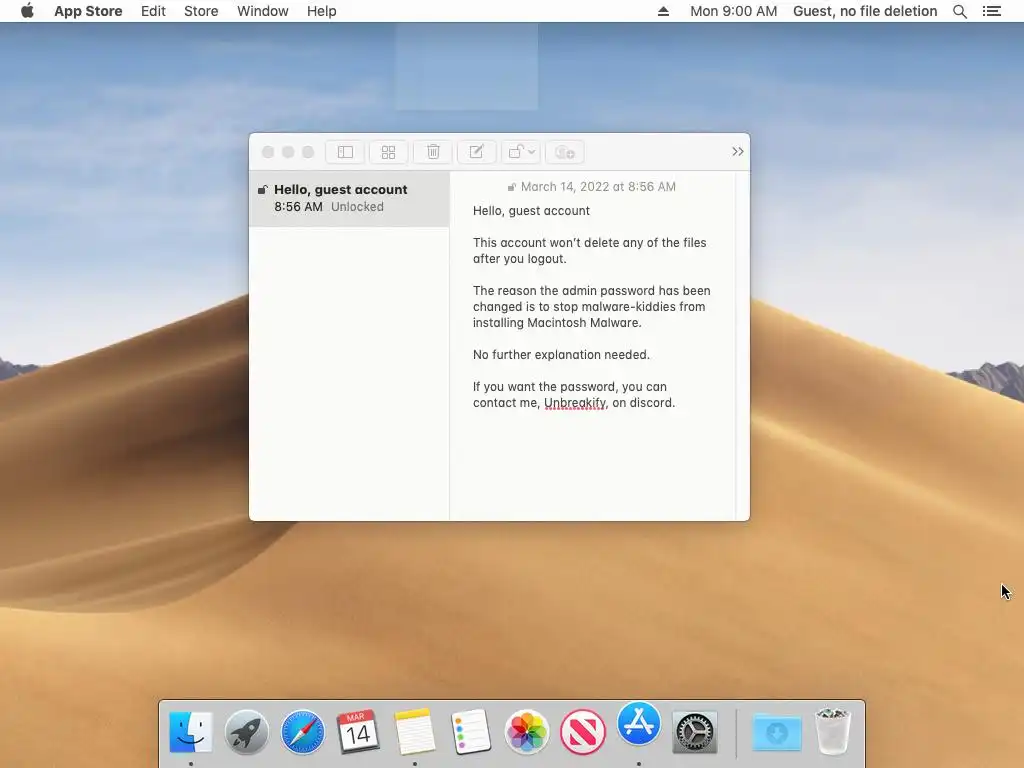Viewport: 1024px width, 768px height.
Task: Switch to attachments grid view in Notes
Action: click(389, 152)
